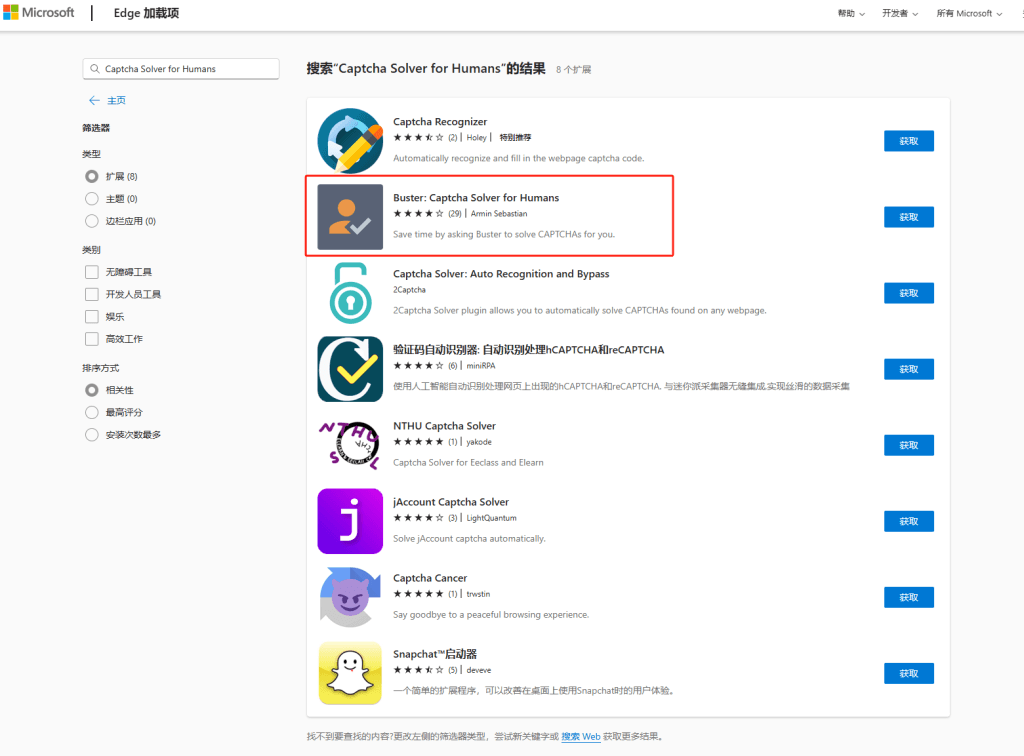Select the 边栏应用 (0) radio button
The width and height of the screenshot is (1024, 756).
coord(92,221)
